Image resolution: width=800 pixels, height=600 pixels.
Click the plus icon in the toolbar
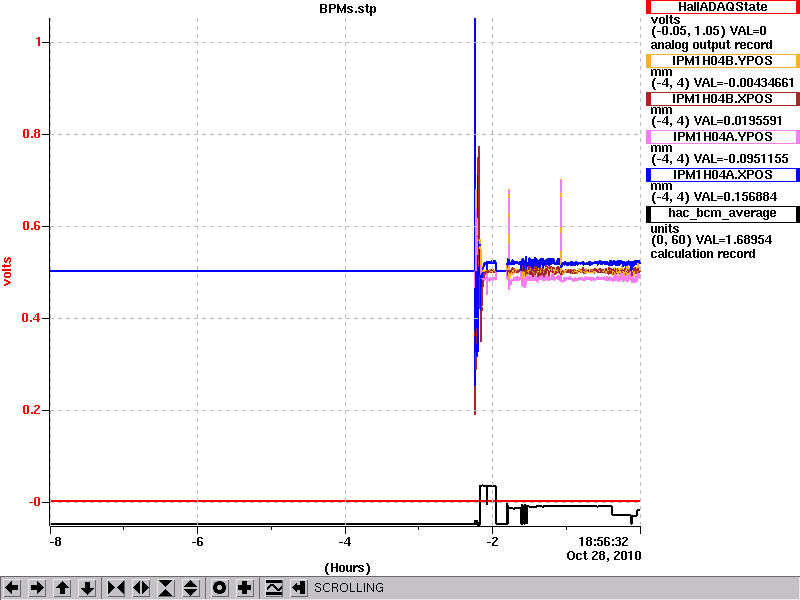tap(245, 588)
